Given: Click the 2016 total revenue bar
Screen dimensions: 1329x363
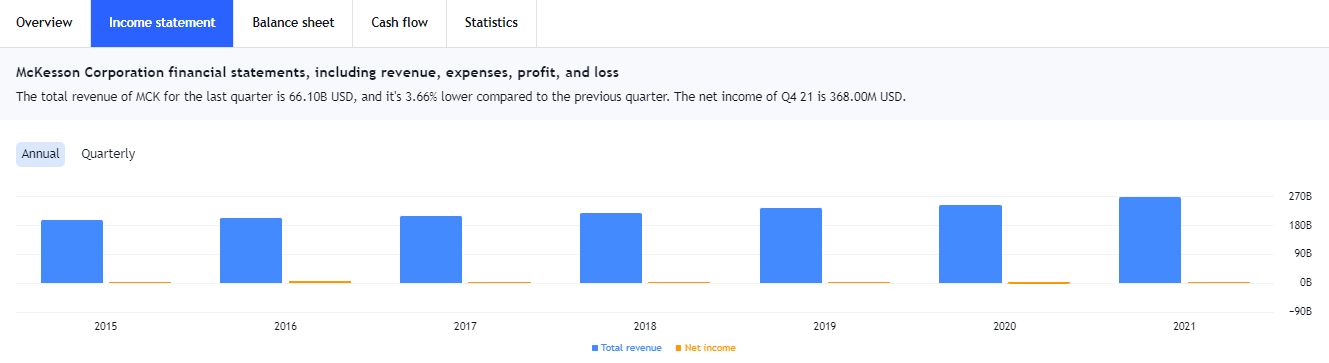Looking at the screenshot, I should coord(251,250).
